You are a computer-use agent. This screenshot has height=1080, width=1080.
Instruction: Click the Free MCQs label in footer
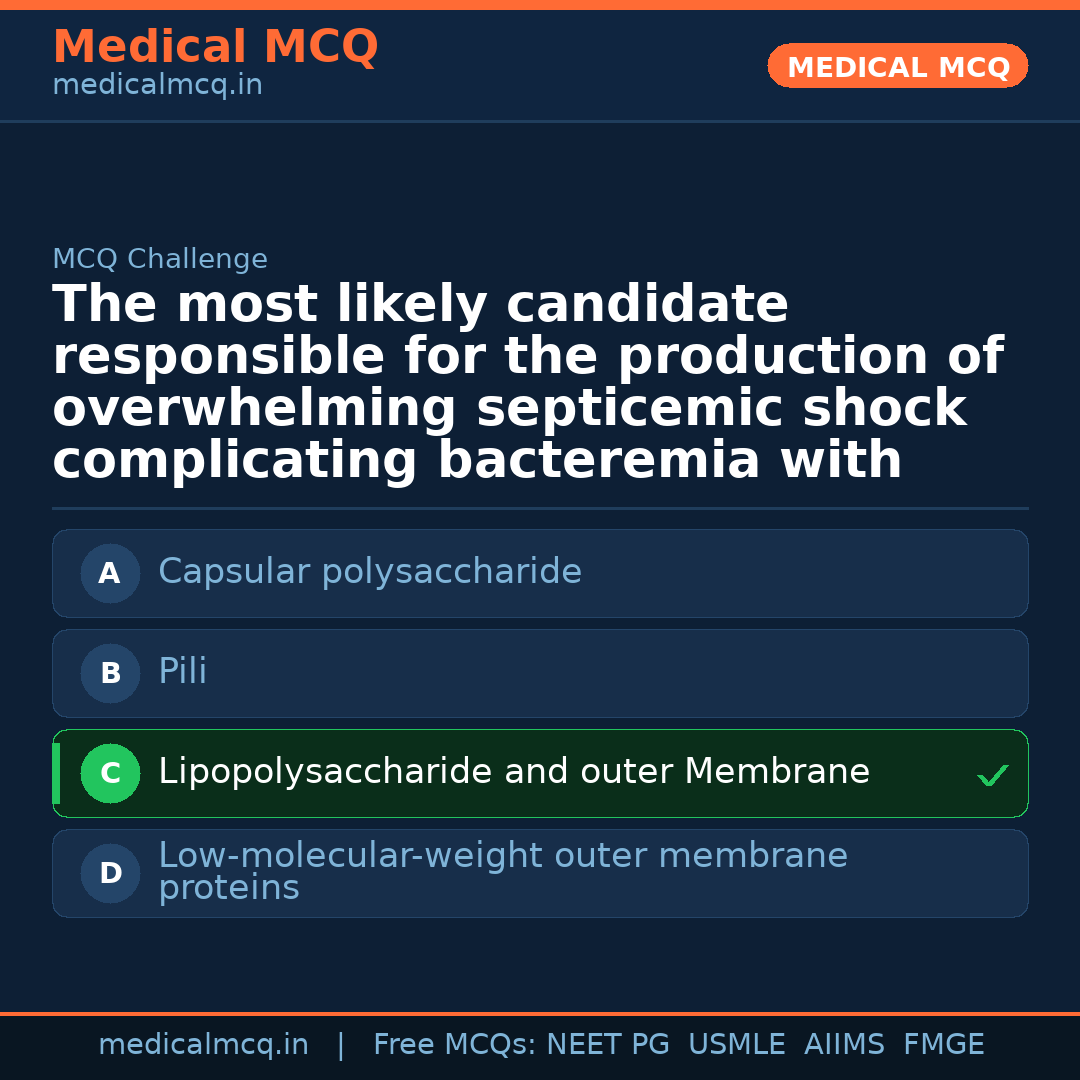pos(455,1045)
